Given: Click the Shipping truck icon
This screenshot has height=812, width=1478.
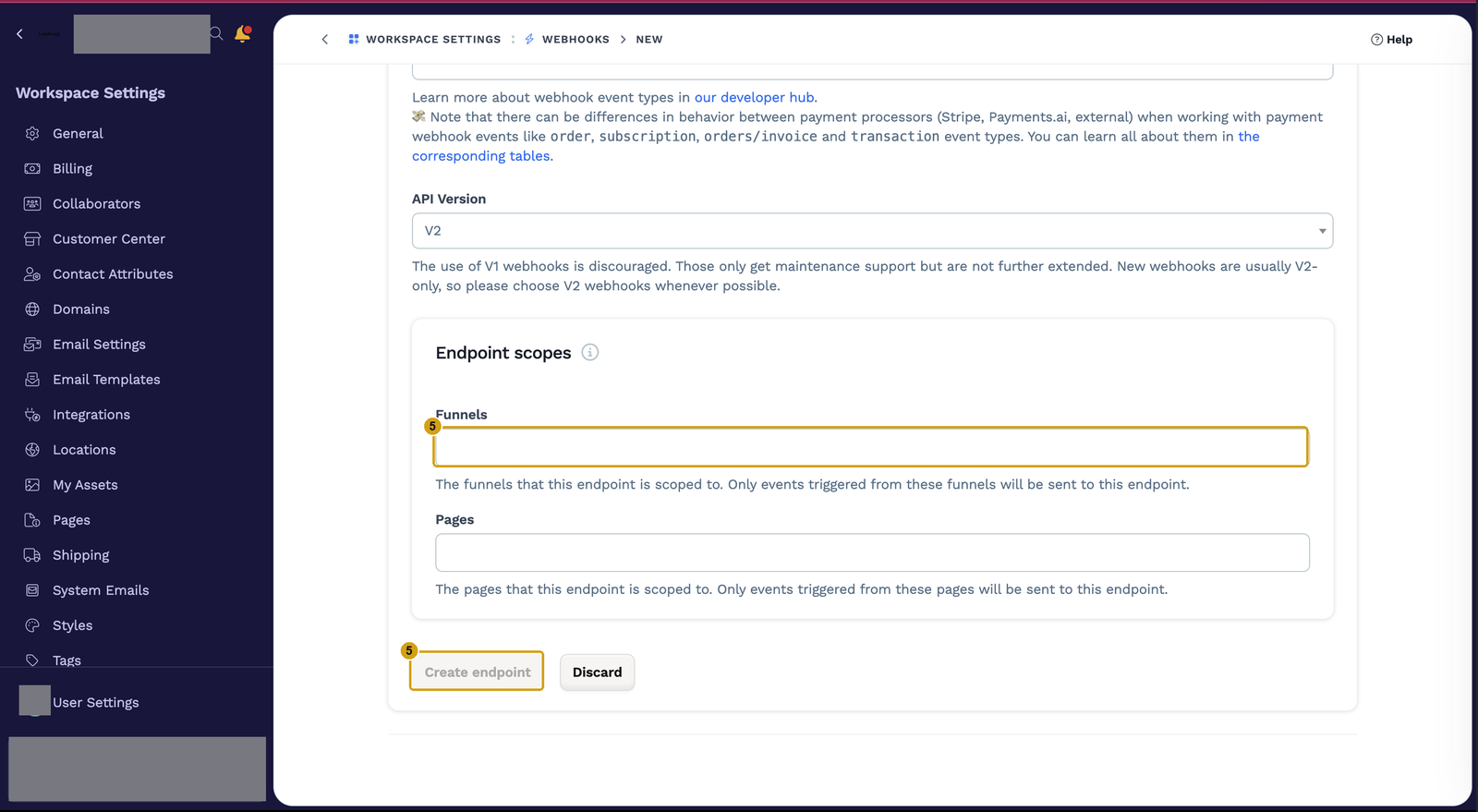Looking at the screenshot, I should pos(32,554).
